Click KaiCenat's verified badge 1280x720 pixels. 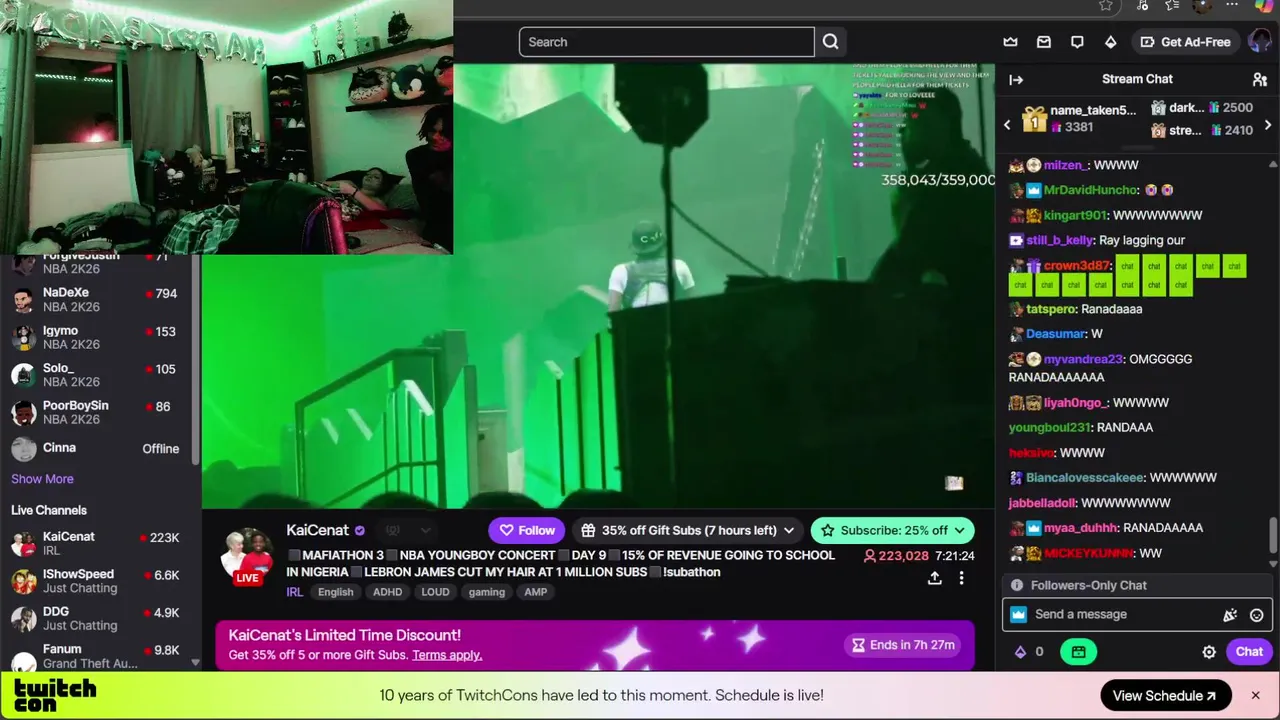coord(360,531)
